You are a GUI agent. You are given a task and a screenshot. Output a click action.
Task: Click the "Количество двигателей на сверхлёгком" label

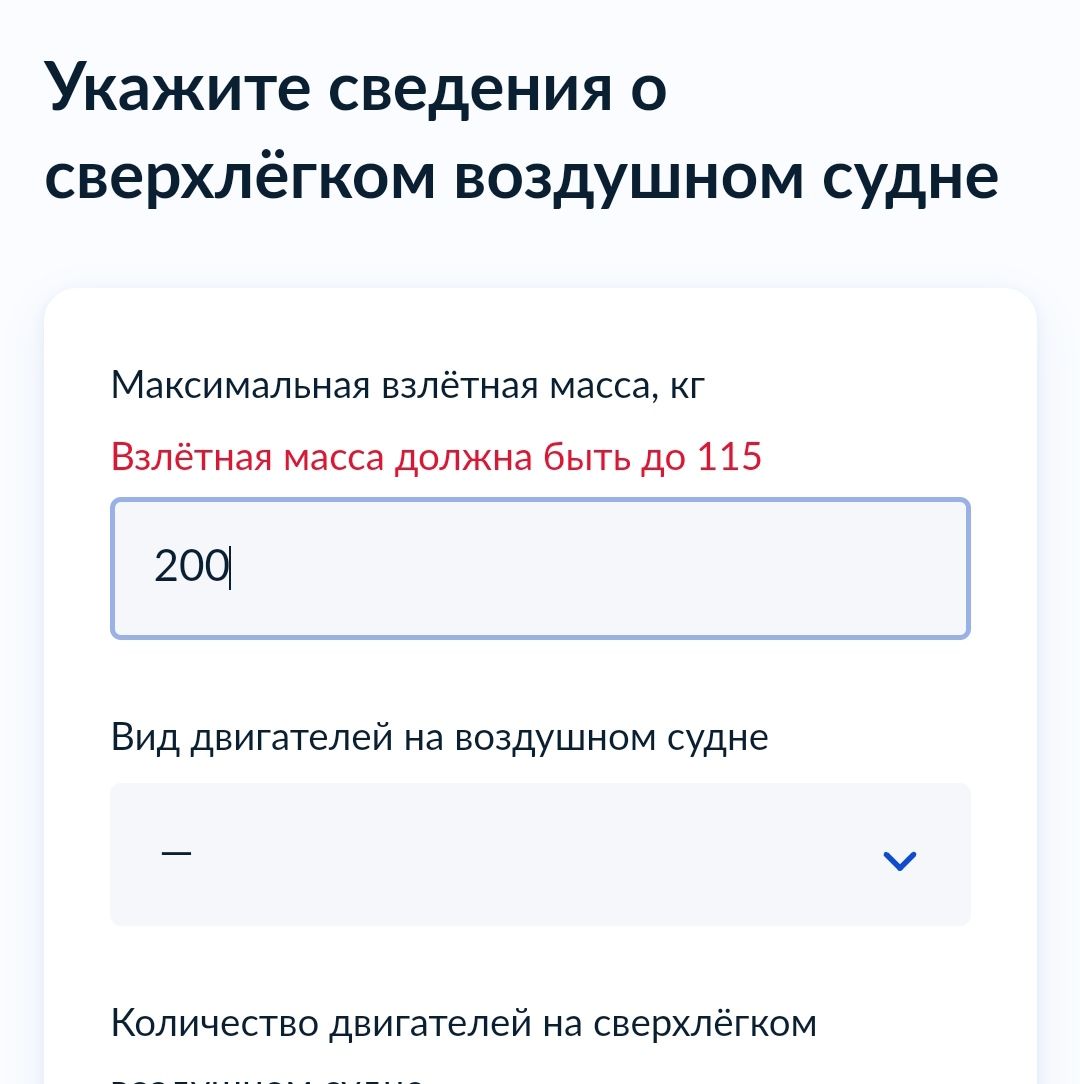(464, 1023)
